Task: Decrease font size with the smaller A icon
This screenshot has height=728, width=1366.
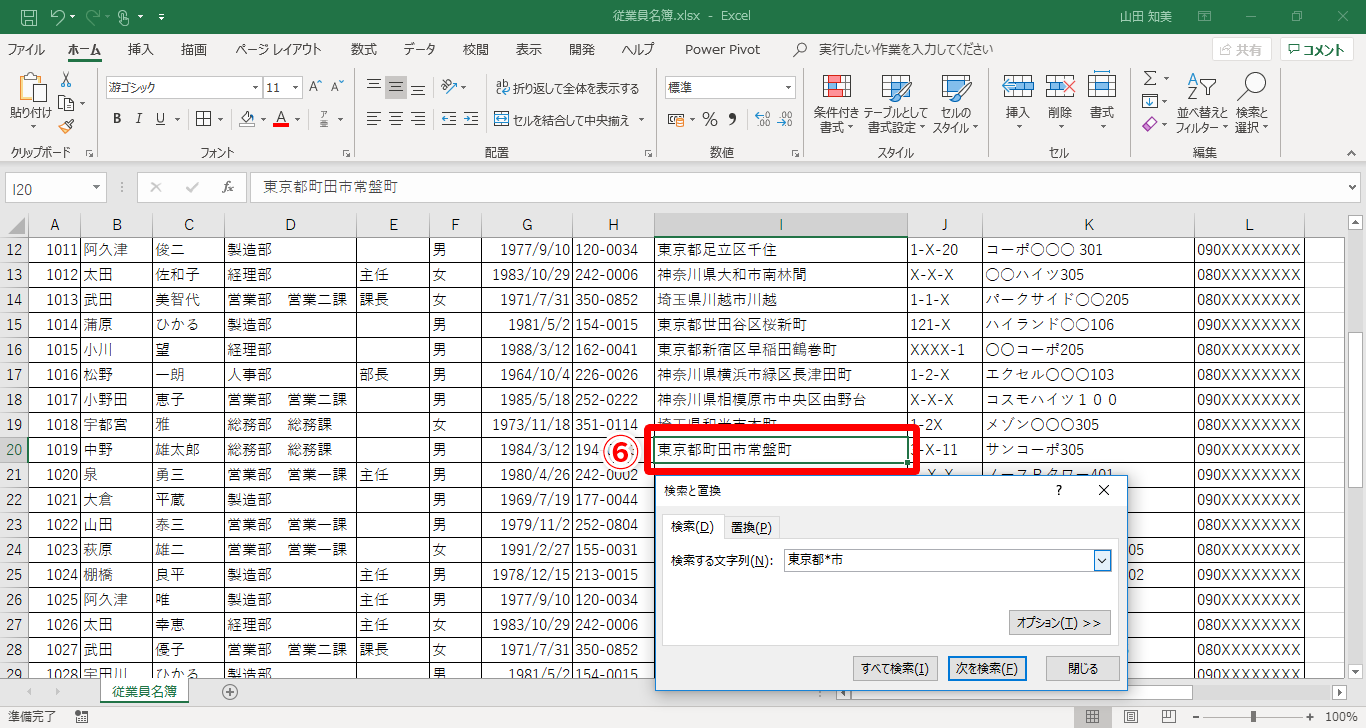Action: point(337,87)
